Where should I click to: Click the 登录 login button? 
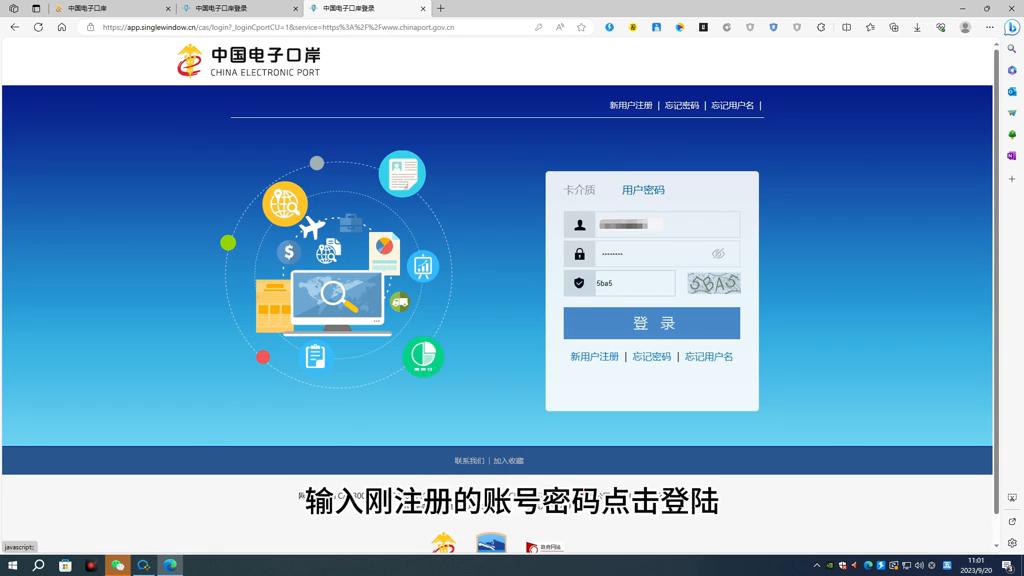tap(651, 322)
